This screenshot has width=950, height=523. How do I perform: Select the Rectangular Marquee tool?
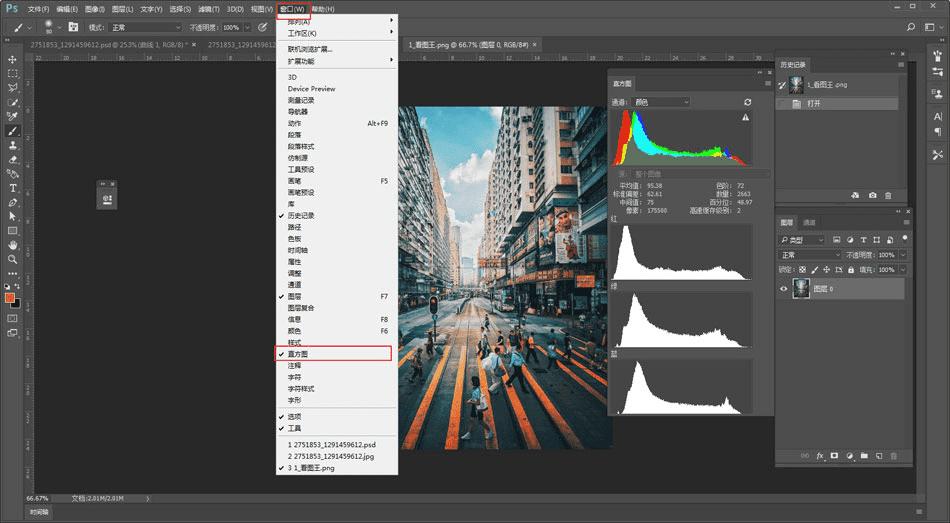point(13,74)
